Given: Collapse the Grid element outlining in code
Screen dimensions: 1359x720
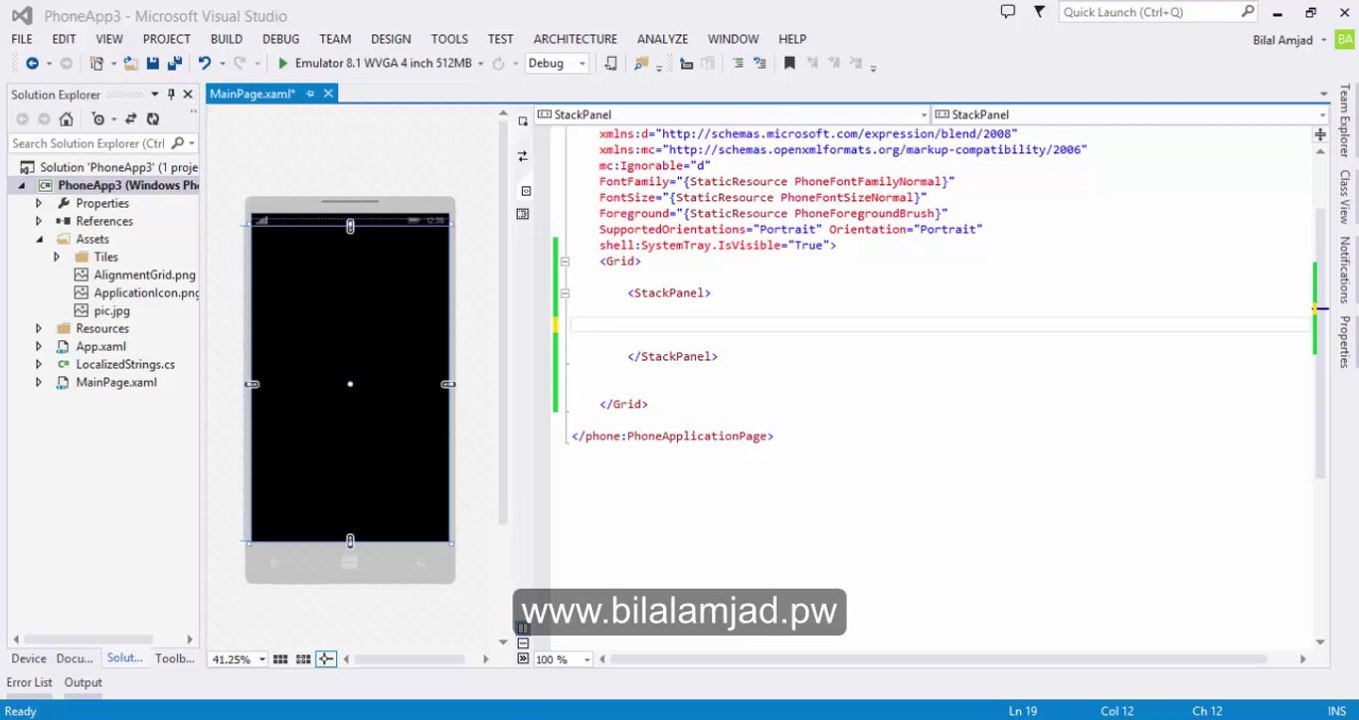Looking at the screenshot, I should point(565,261).
